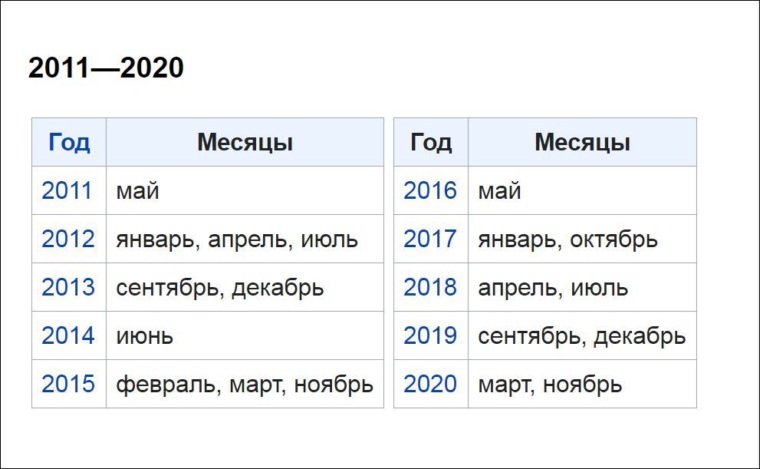Click the "июнь" cell beside 2014
The height and width of the screenshot is (469, 760).
pyautogui.click(x=144, y=335)
